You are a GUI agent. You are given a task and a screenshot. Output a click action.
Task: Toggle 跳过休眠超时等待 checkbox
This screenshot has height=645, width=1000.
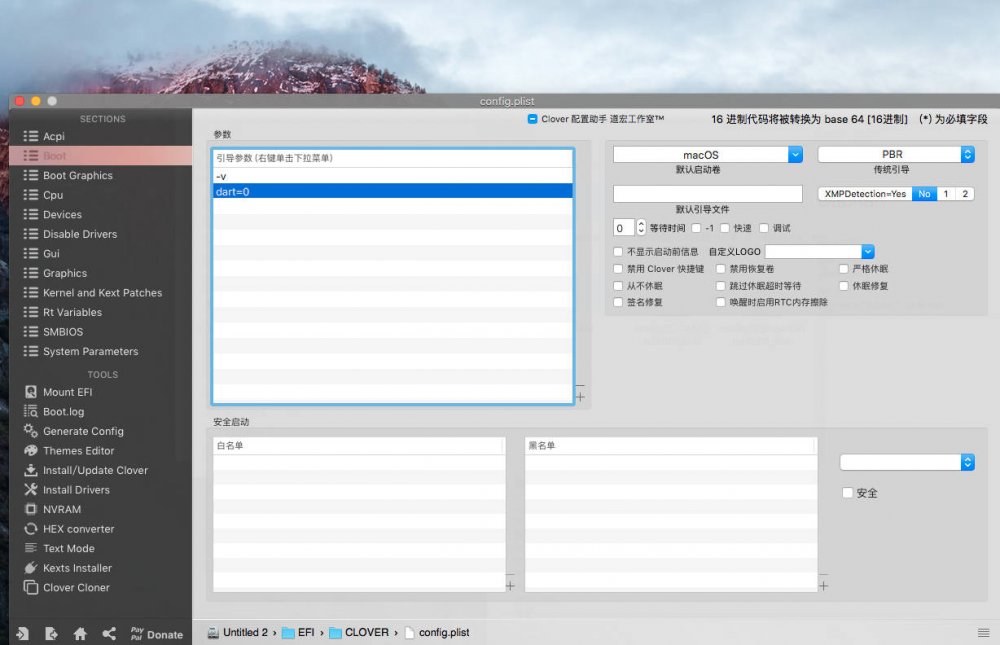click(721, 286)
